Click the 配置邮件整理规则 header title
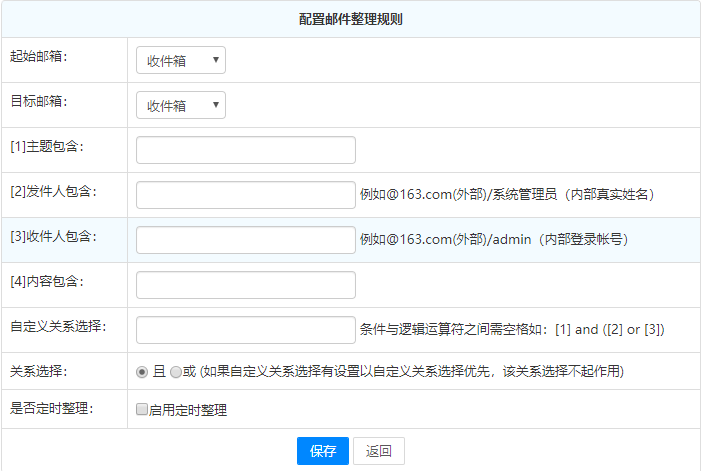Image resolution: width=702 pixels, height=471 pixels. [x=351, y=19]
